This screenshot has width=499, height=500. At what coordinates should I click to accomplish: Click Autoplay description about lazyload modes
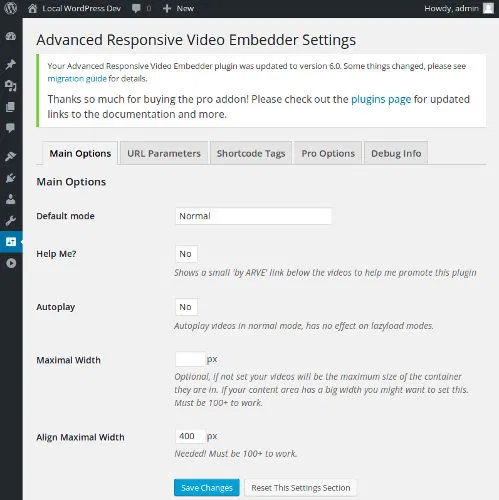coord(304,326)
